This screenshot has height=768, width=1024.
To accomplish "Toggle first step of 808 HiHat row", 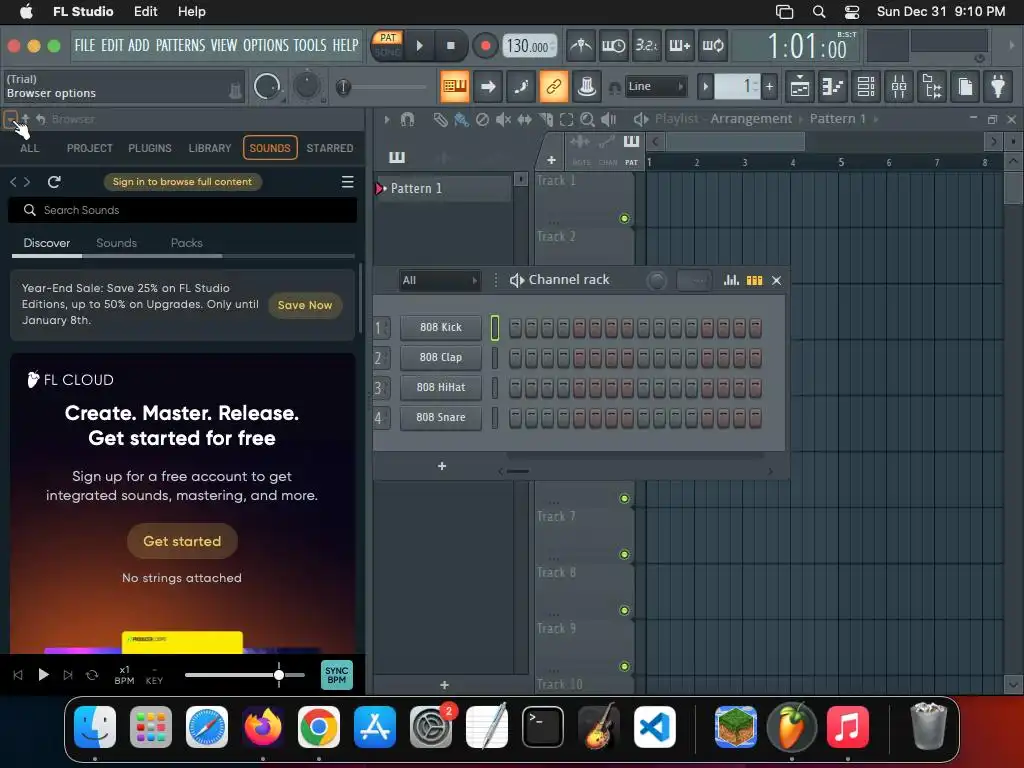I will (x=515, y=387).
